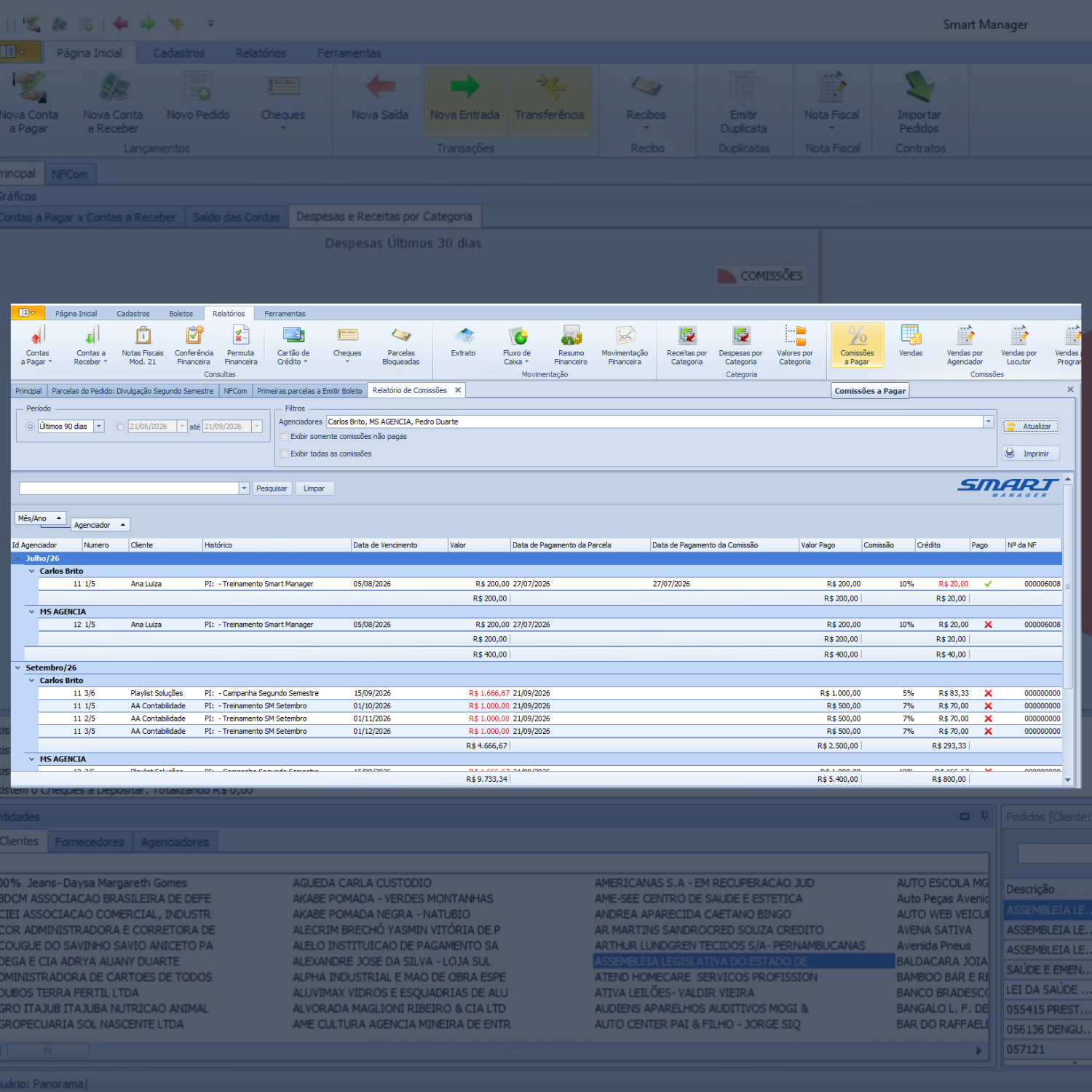The height and width of the screenshot is (1092, 1092).
Task: Open the end date 21/09/2026 picker
Action: [x=257, y=427]
